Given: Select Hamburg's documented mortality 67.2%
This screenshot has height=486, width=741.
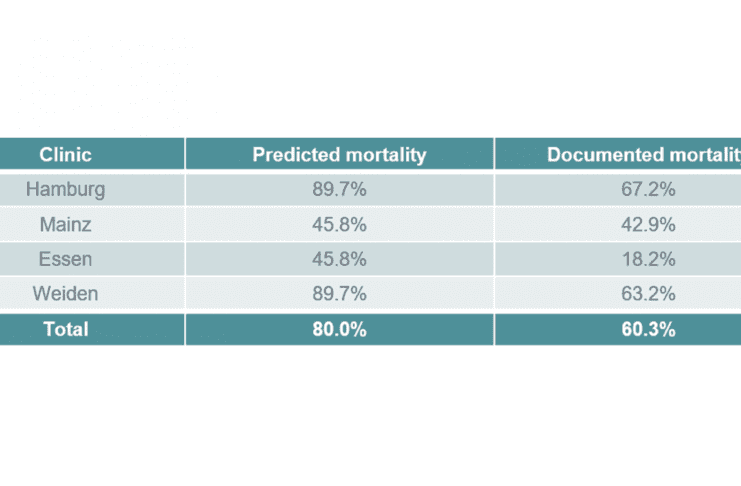Looking at the screenshot, I should point(647,189).
